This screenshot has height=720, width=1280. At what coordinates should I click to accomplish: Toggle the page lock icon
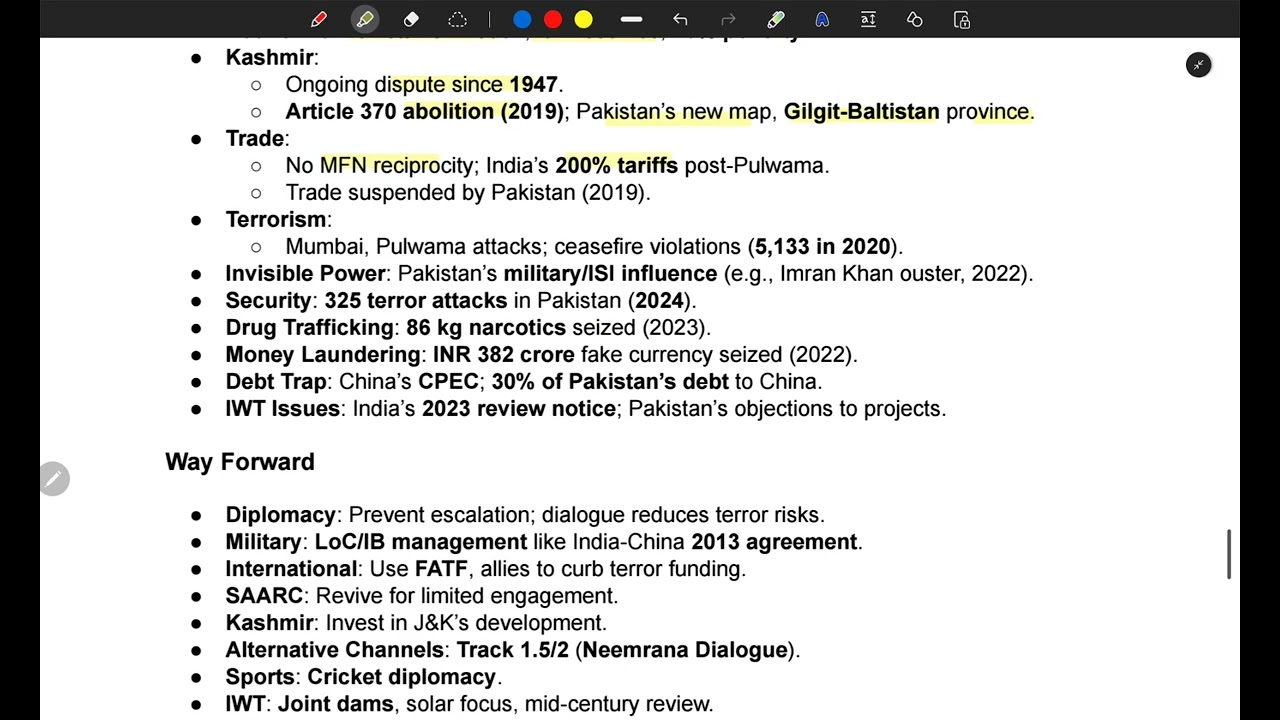(x=962, y=19)
